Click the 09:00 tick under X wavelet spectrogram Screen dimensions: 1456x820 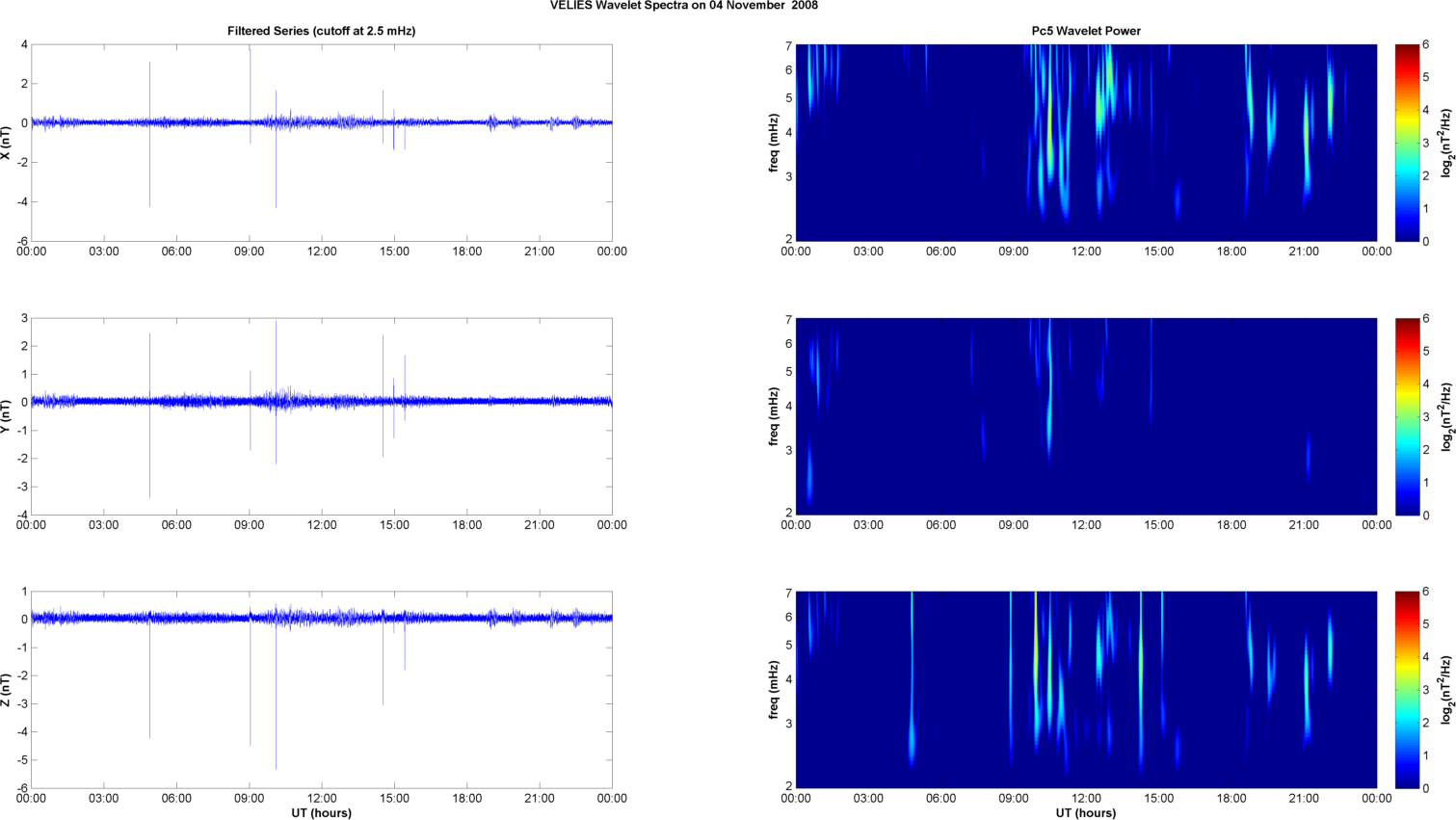1014,251
